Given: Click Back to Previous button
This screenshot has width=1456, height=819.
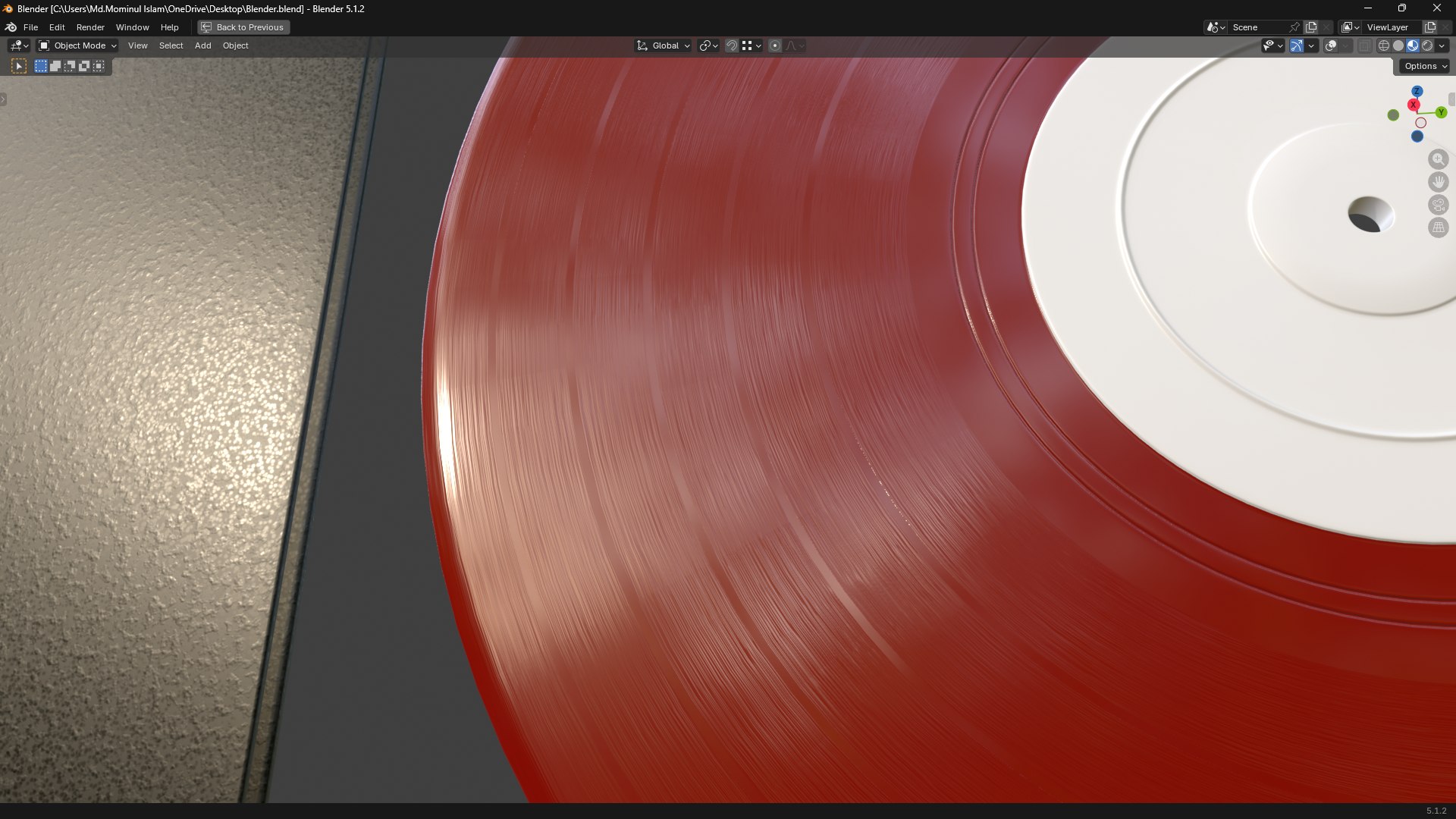Looking at the screenshot, I should pos(243,27).
